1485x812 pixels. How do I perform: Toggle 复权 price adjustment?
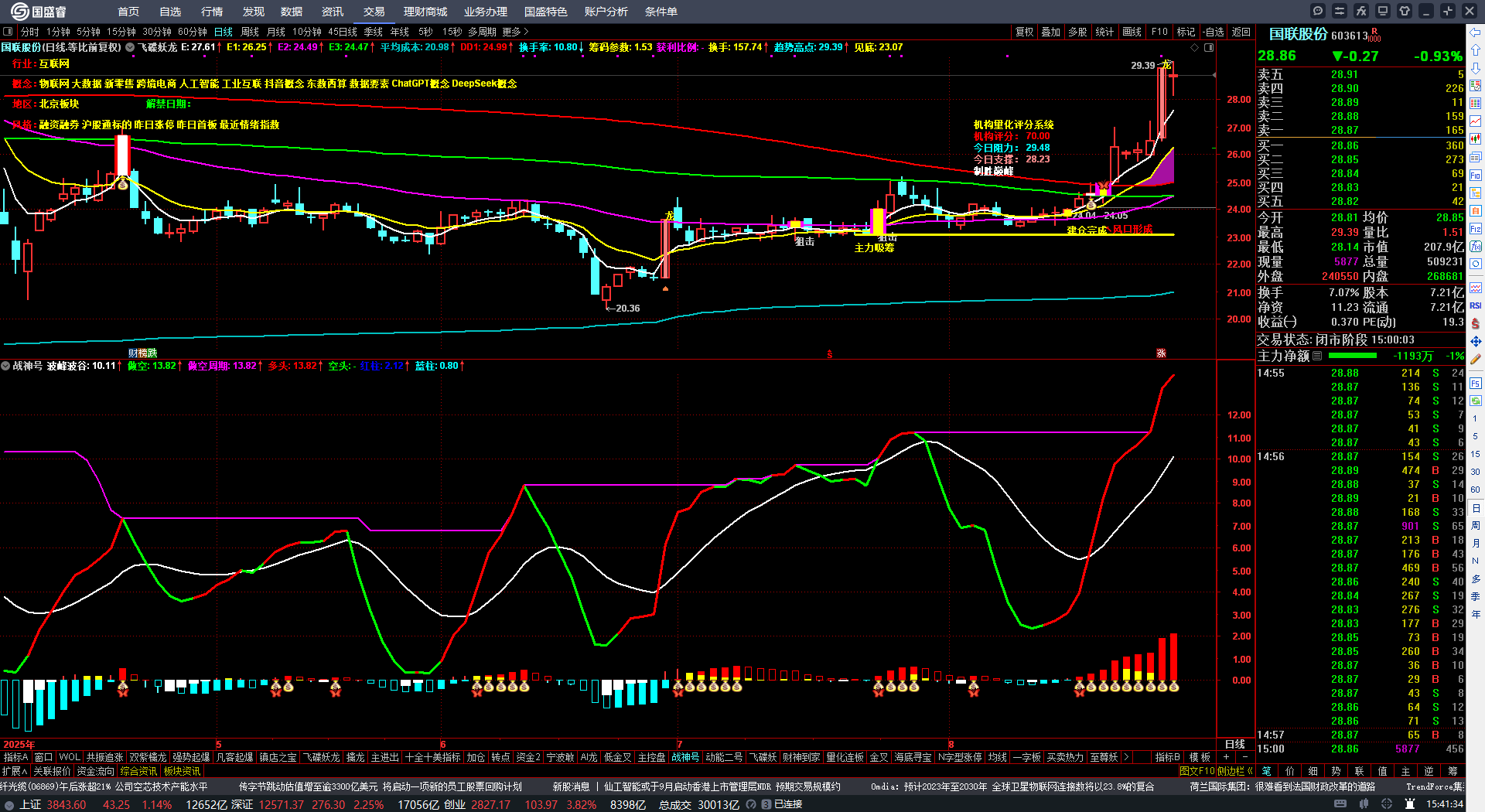pos(1025,32)
